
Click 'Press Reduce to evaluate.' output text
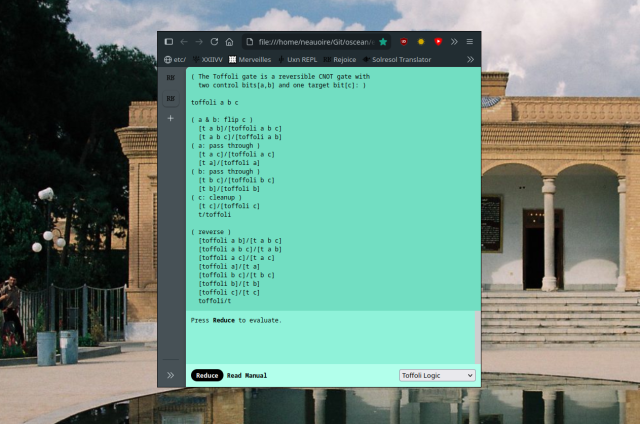236,320
